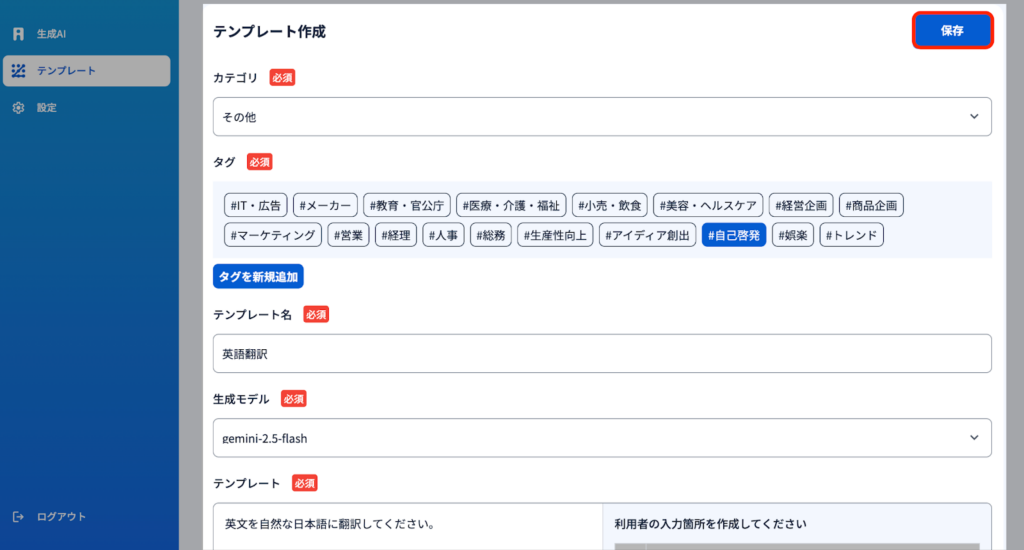This screenshot has width=1024, height=550.
Task: Toggle the #自己啓発 tag off
Action: (x=733, y=236)
